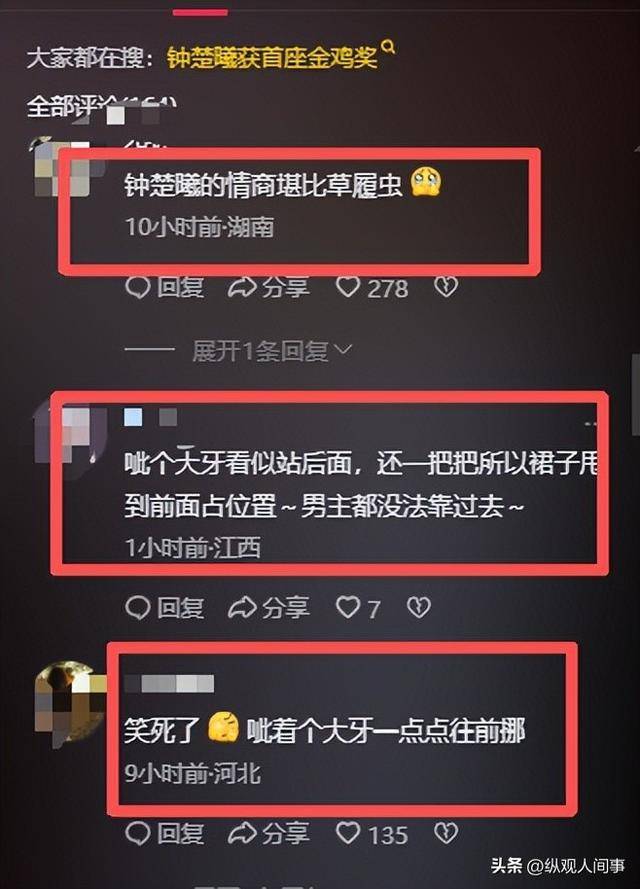640x889 pixels.
Task: Select the highlighted tab at top
Action: (200, 12)
